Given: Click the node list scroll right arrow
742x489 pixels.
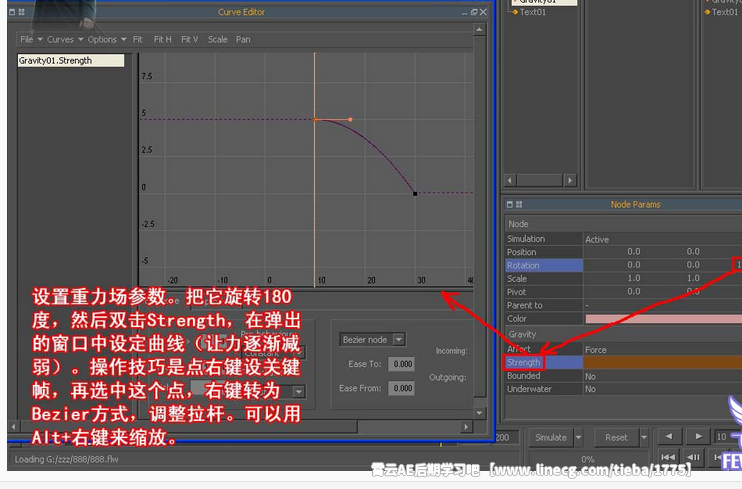Looking at the screenshot, I should 570,180.
